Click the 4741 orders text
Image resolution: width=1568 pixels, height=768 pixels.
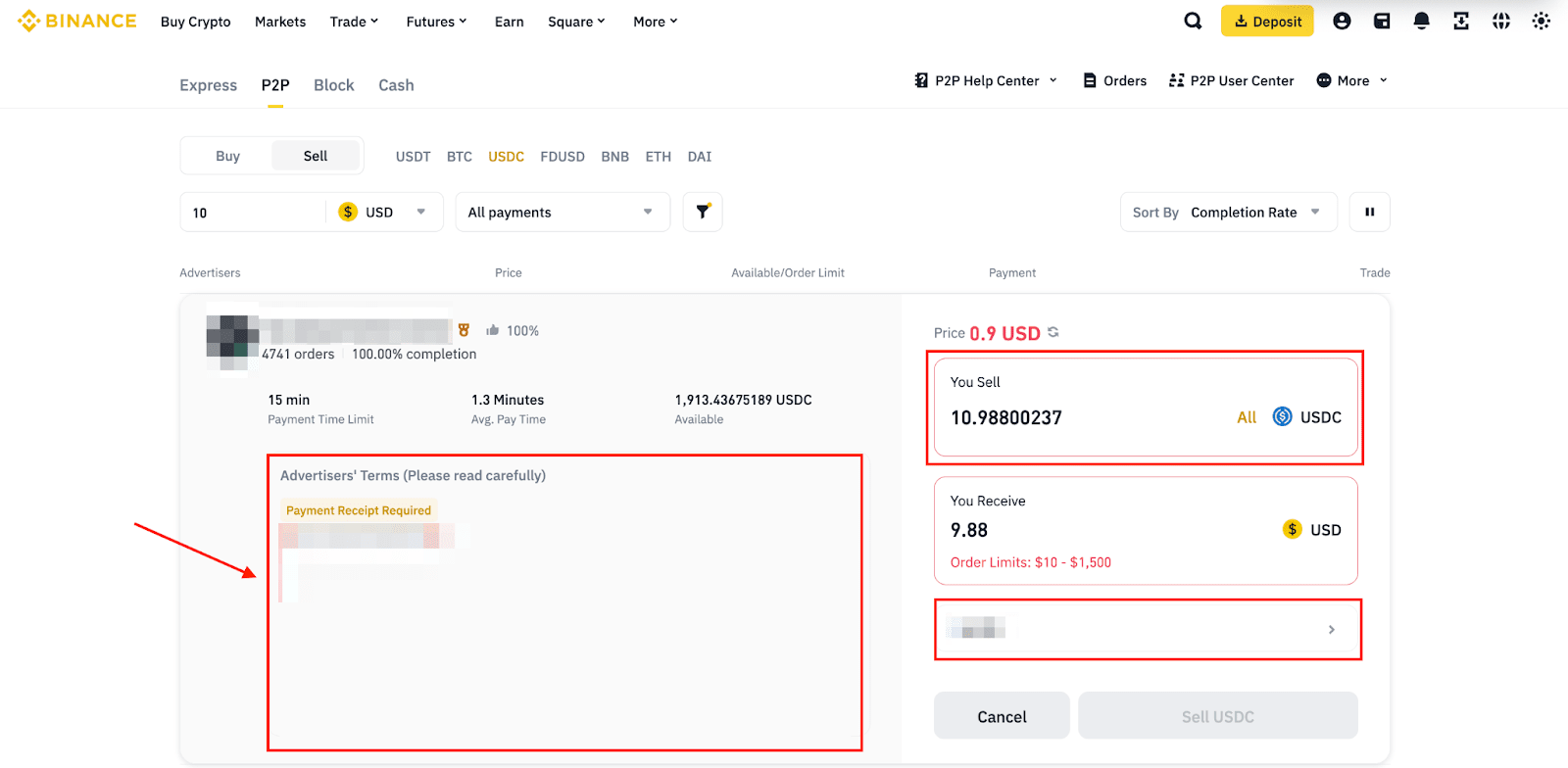tap(298, 354)
